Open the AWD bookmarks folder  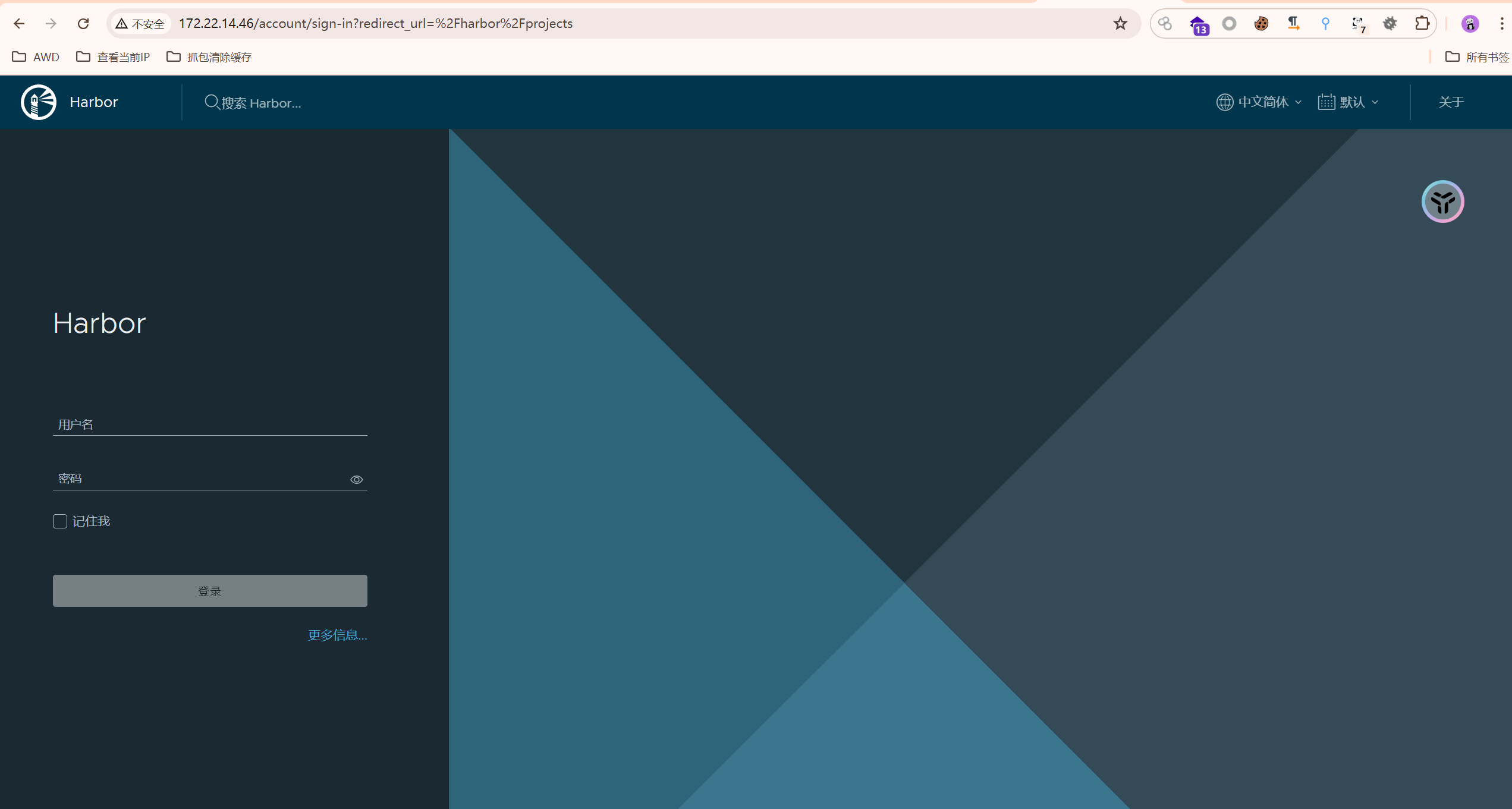(x=36, y=57)
